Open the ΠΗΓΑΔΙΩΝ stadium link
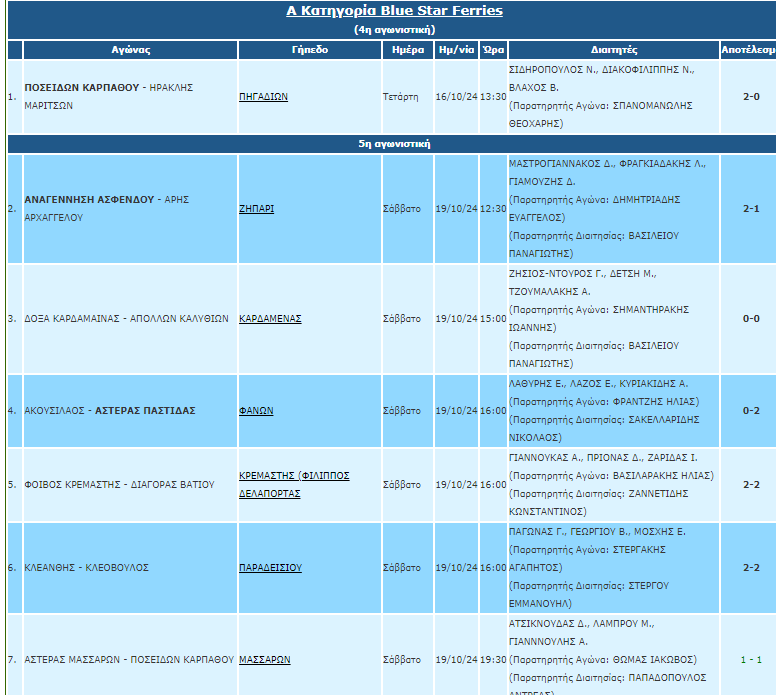This screenshot has height=695, width=776. click(263, 97)
